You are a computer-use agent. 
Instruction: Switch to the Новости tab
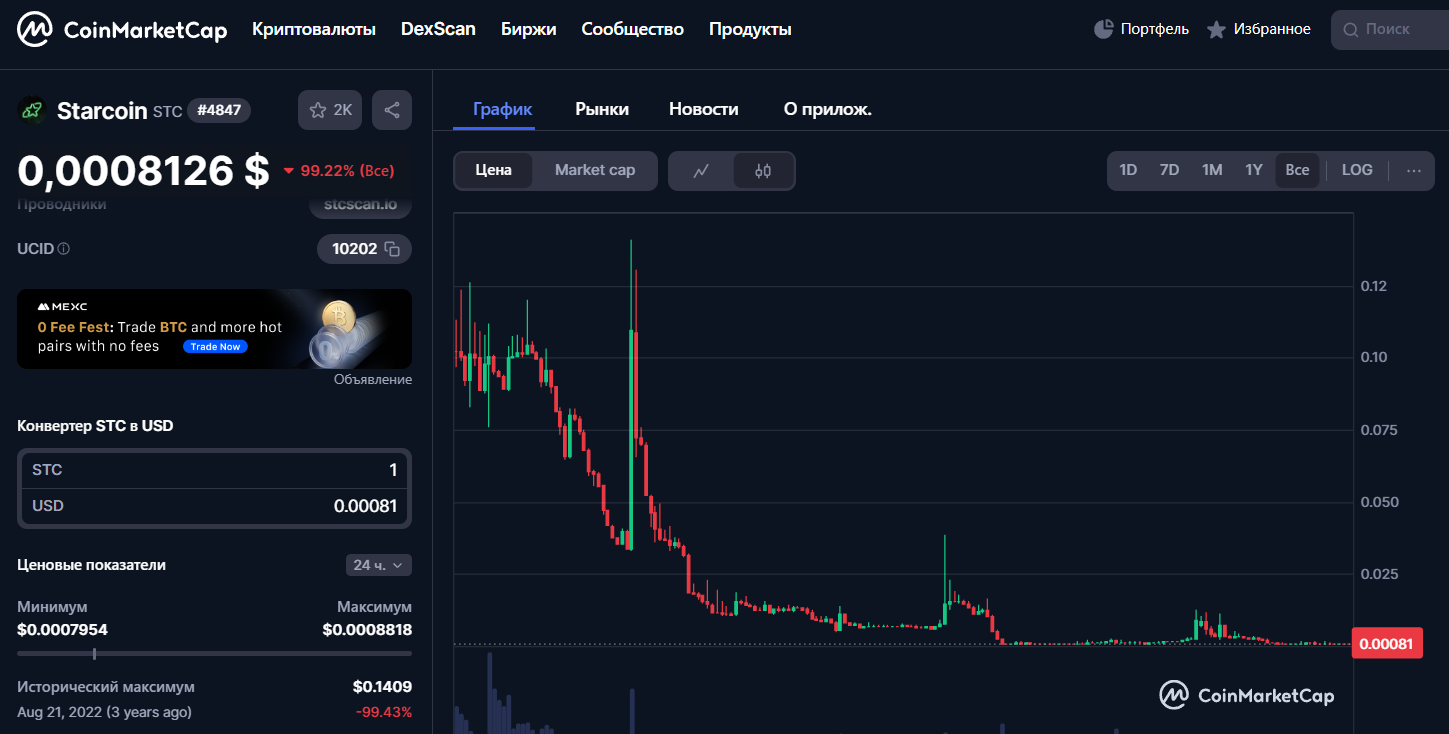703,109
